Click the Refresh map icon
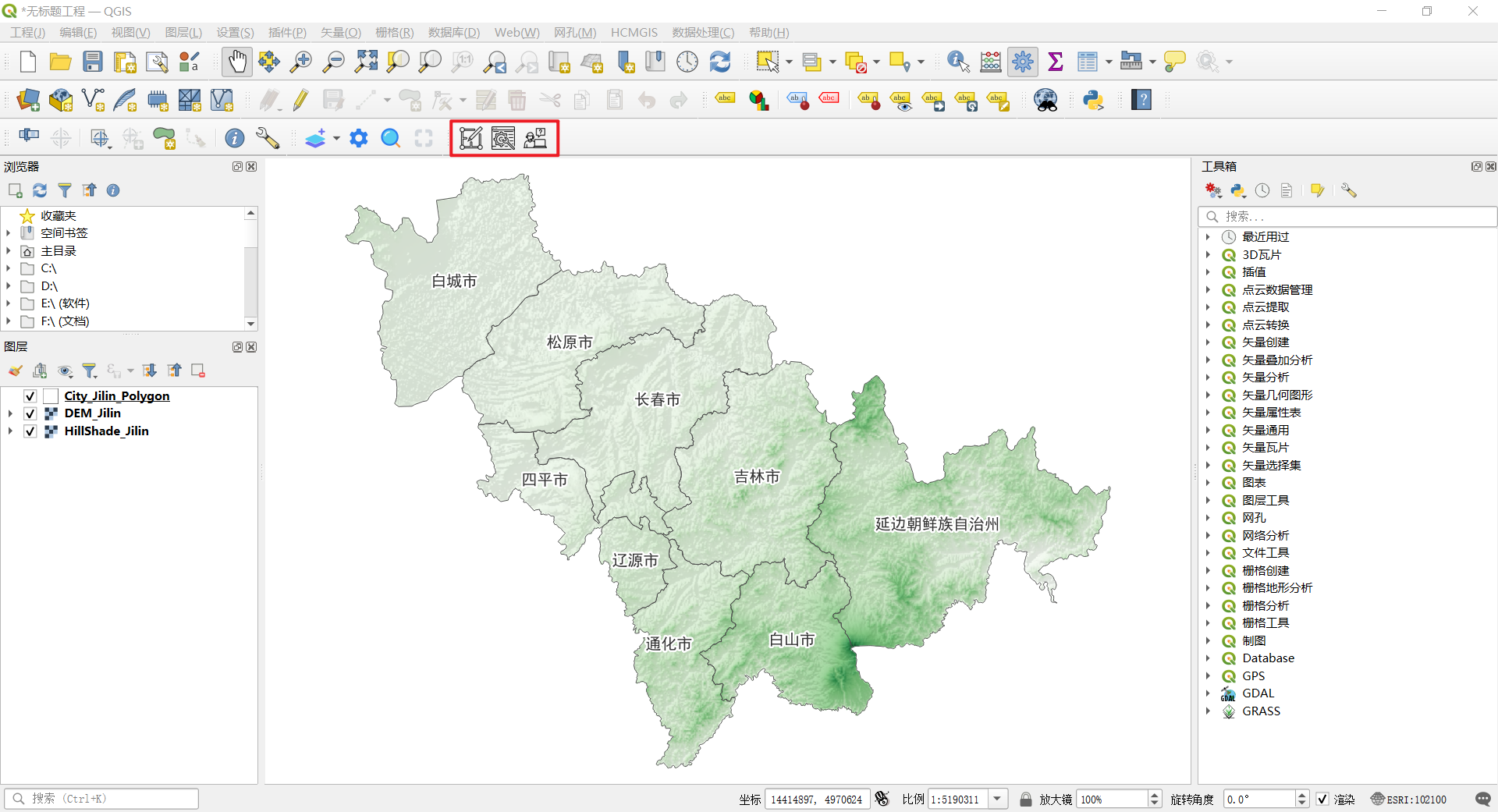Viewport: 1498px width, 812px height. pyautogui.click(x=719, y=62)
